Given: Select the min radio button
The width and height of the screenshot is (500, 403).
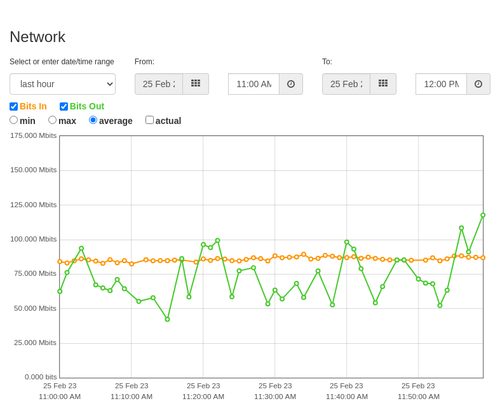Looking at the screenshot, I should 13,120.
